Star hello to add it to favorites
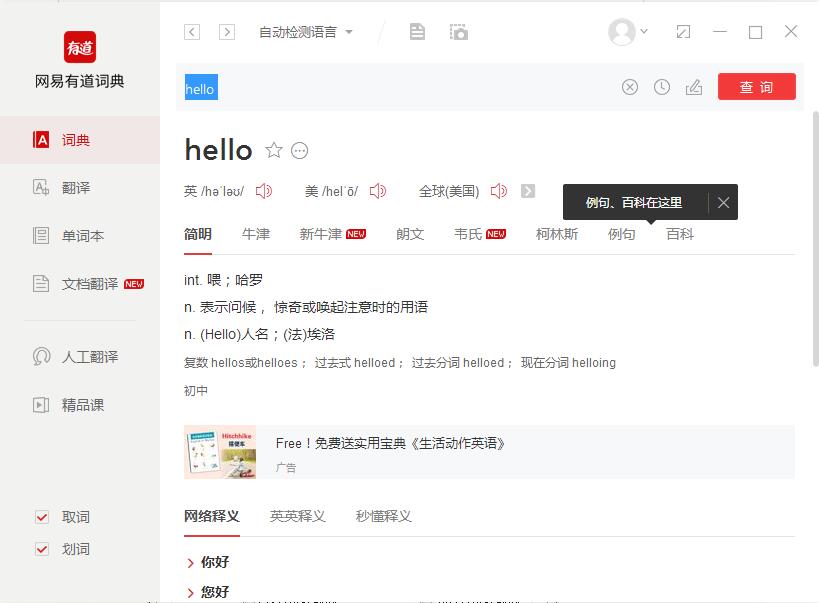 point(273,150)
